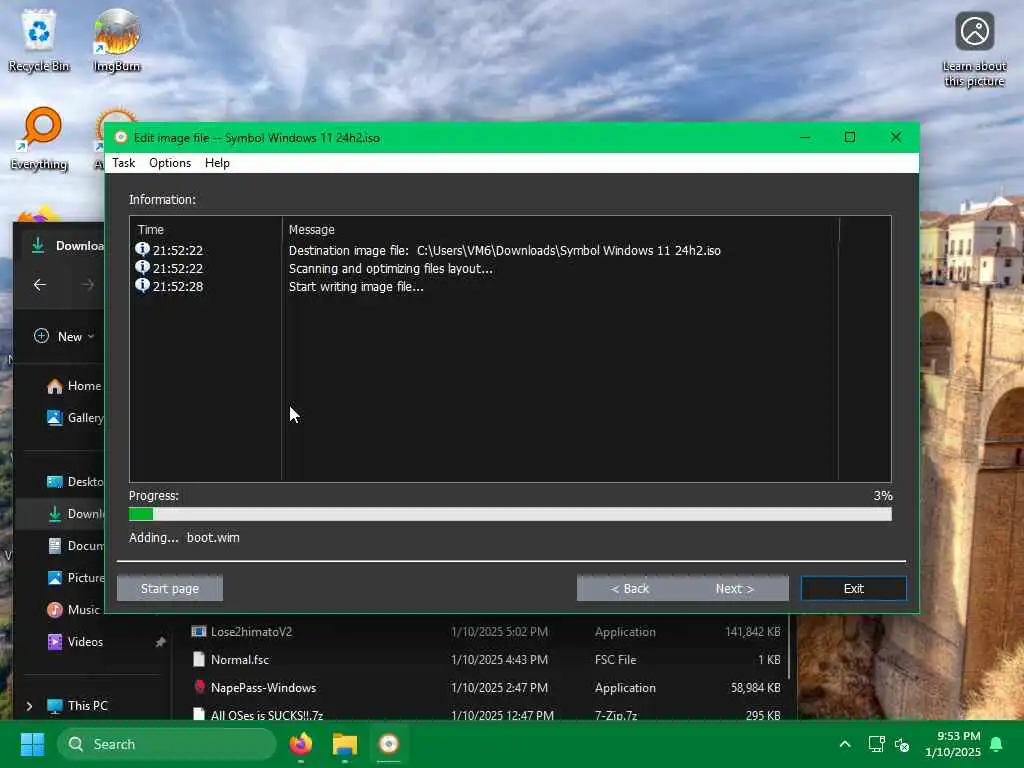Open the ImgBurn desktop icon
Screen dimensions: 1024x768
(x=116, y=40)
